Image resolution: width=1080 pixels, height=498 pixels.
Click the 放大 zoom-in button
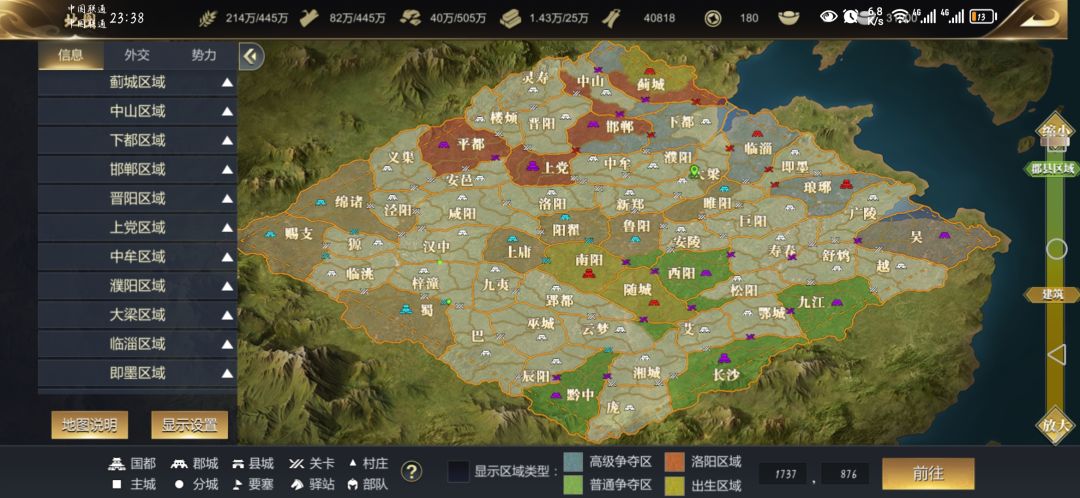pyautogui.click(x=1055, y=424)
